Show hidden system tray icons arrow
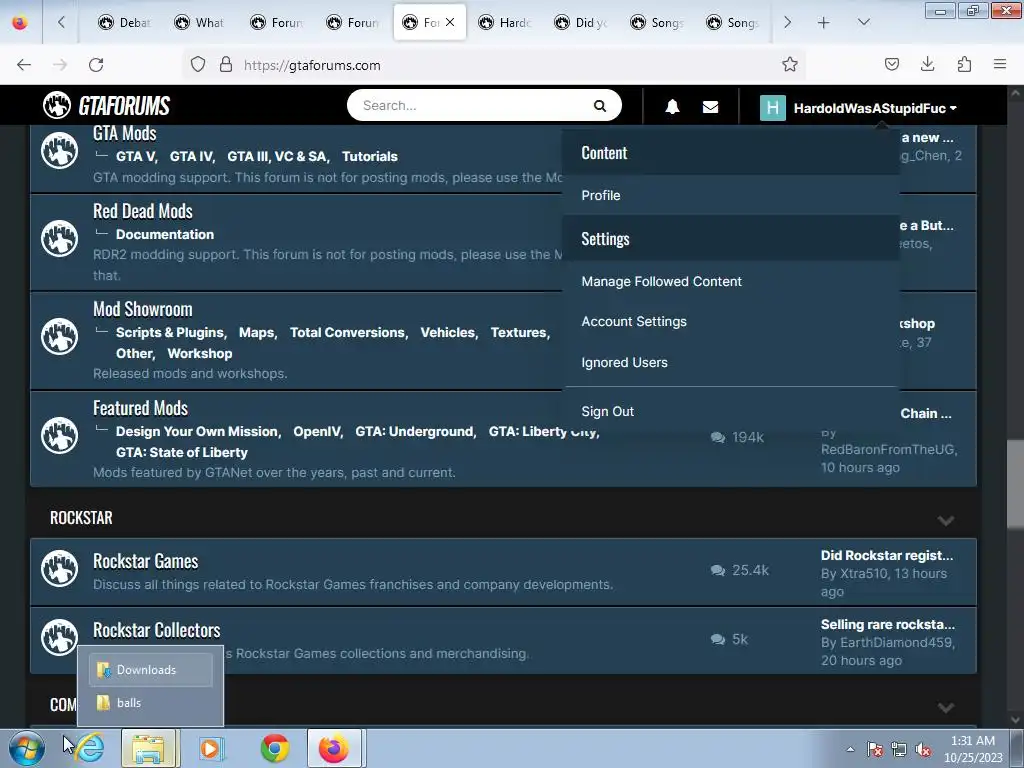The width and height of the screenshot is (1024, 768). pos(850,749)
